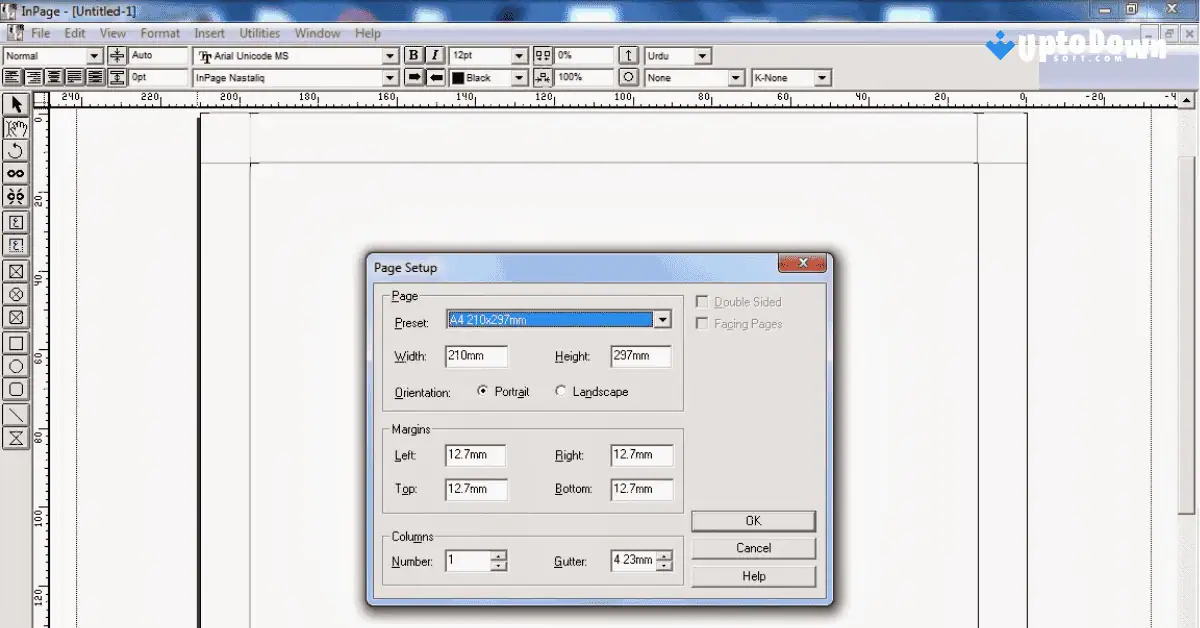Open the Format menu

click(160, 32)
